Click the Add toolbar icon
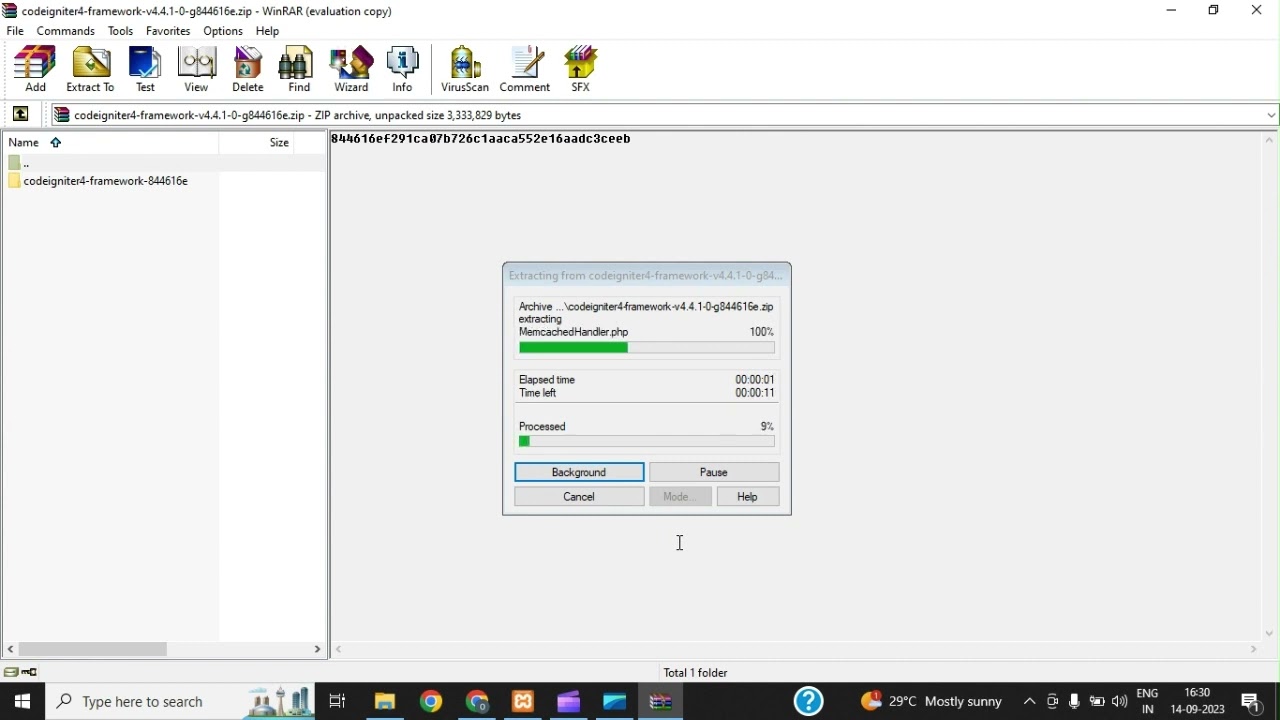This screenshot has height=720, width=1280. [x=35, y=69]
